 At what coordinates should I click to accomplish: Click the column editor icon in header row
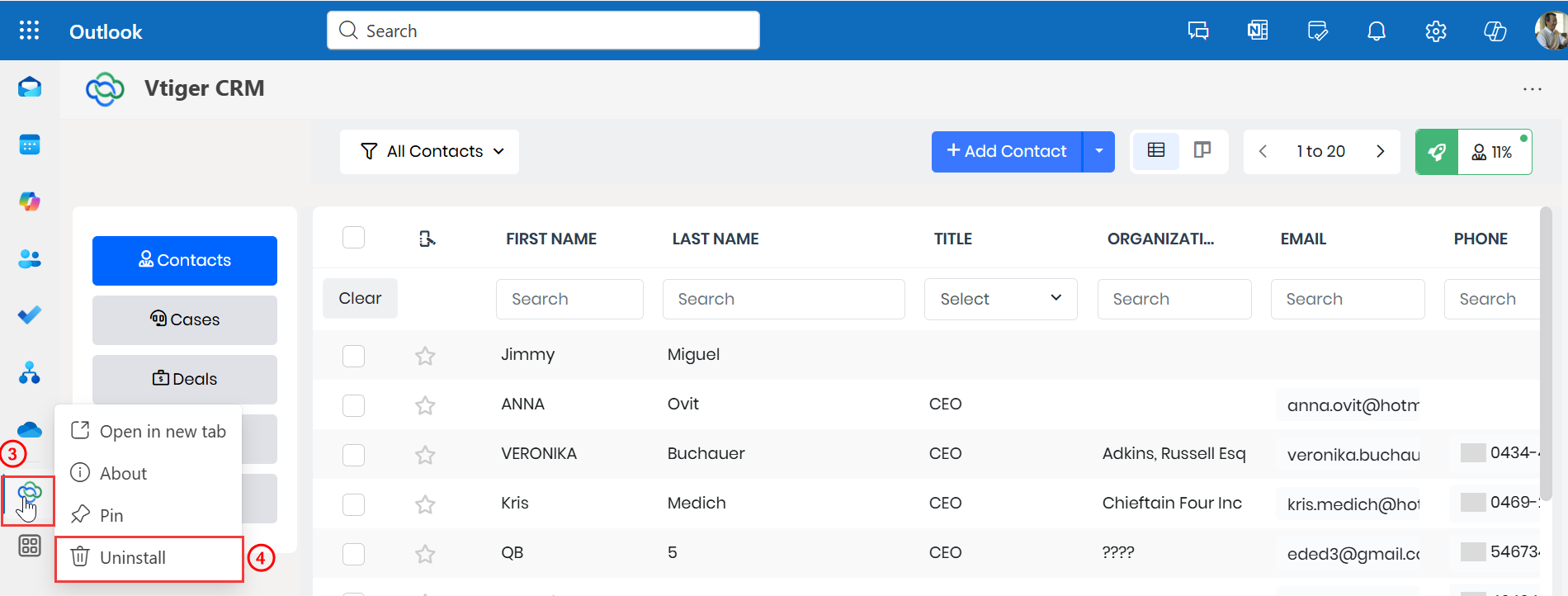pyautogui.click(x=427, y=239)
